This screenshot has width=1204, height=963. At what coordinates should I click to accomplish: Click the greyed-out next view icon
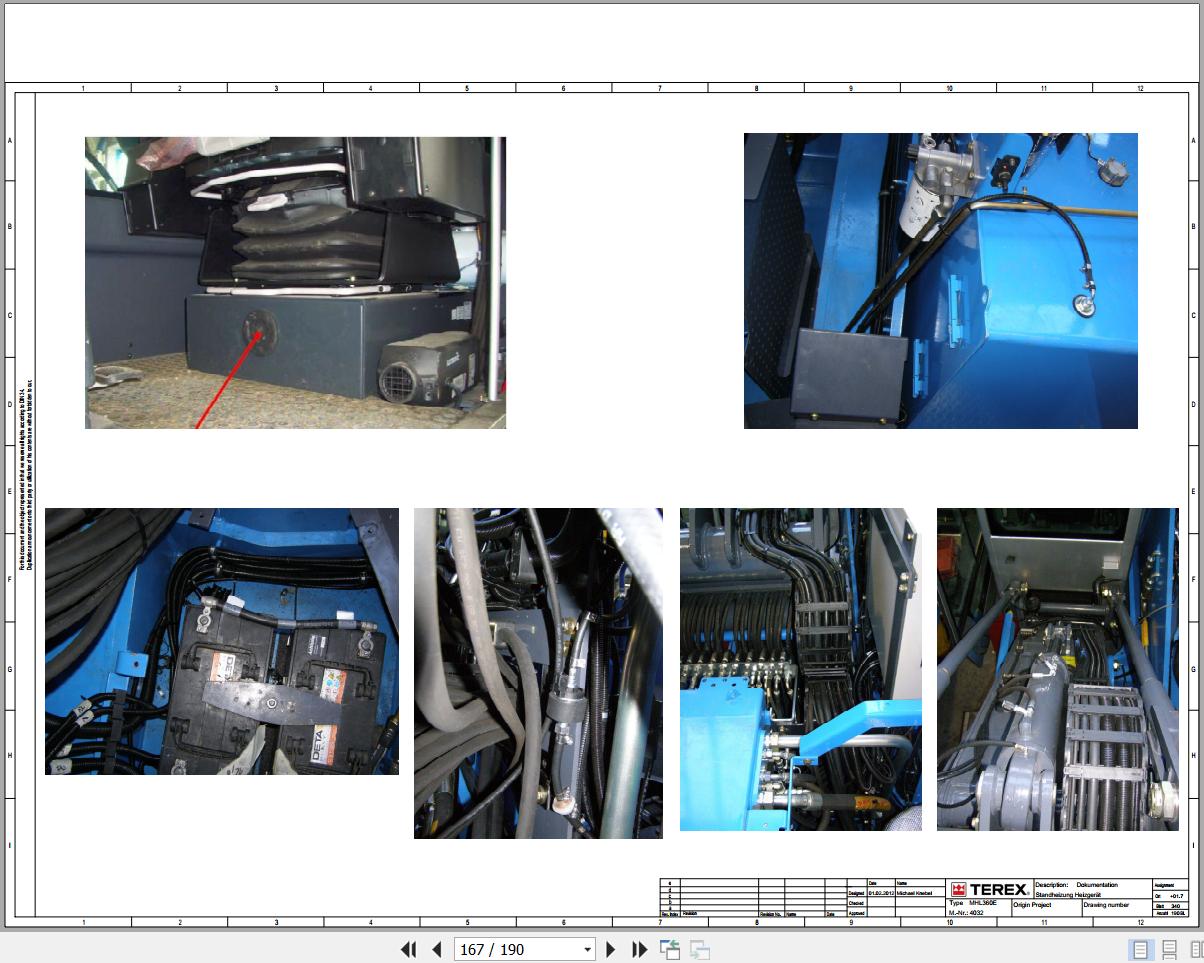coord(700,949)
